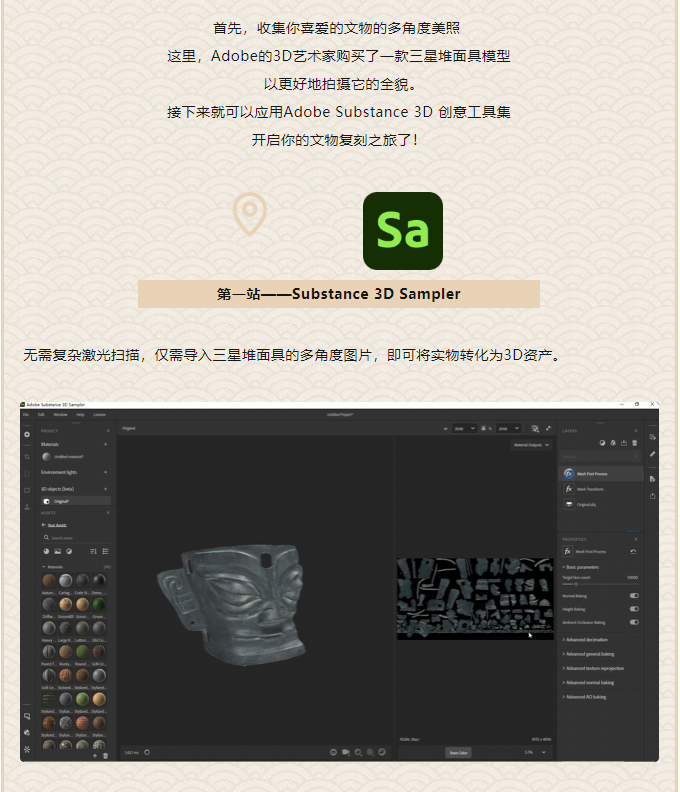The height and width of the screenshot is (792, 680).
Task: Select the Original viewport tab
Action: [x=129, y=428]
